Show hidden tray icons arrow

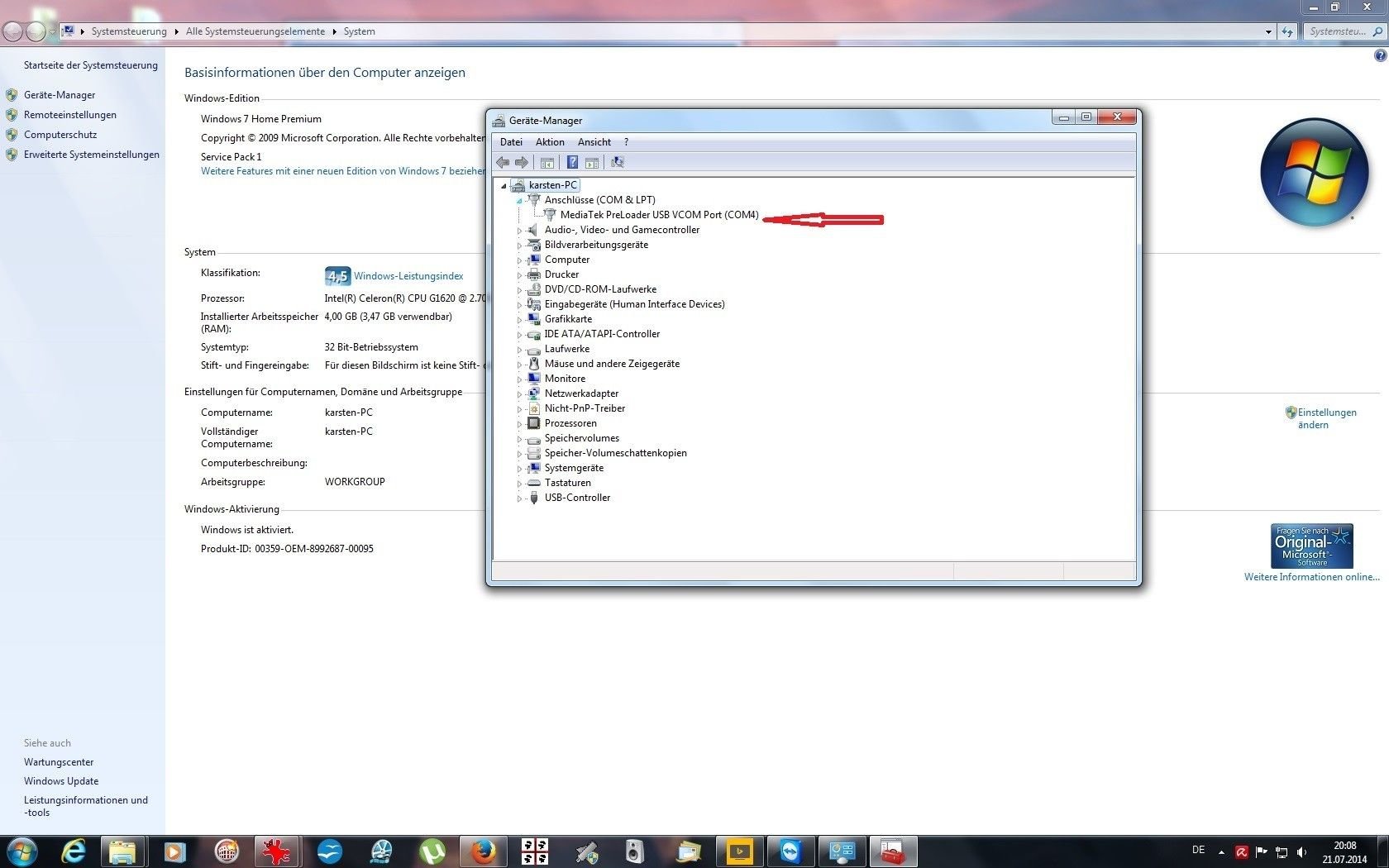click(1221, 851)
